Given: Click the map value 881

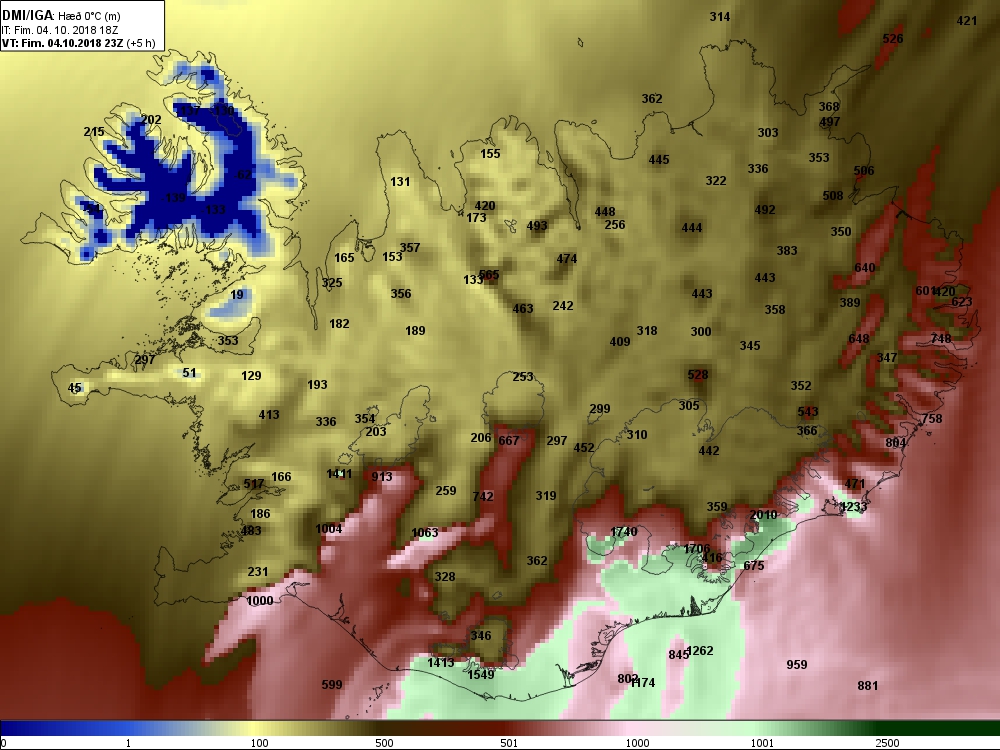Looking at the screenshot, I should 868,686.
